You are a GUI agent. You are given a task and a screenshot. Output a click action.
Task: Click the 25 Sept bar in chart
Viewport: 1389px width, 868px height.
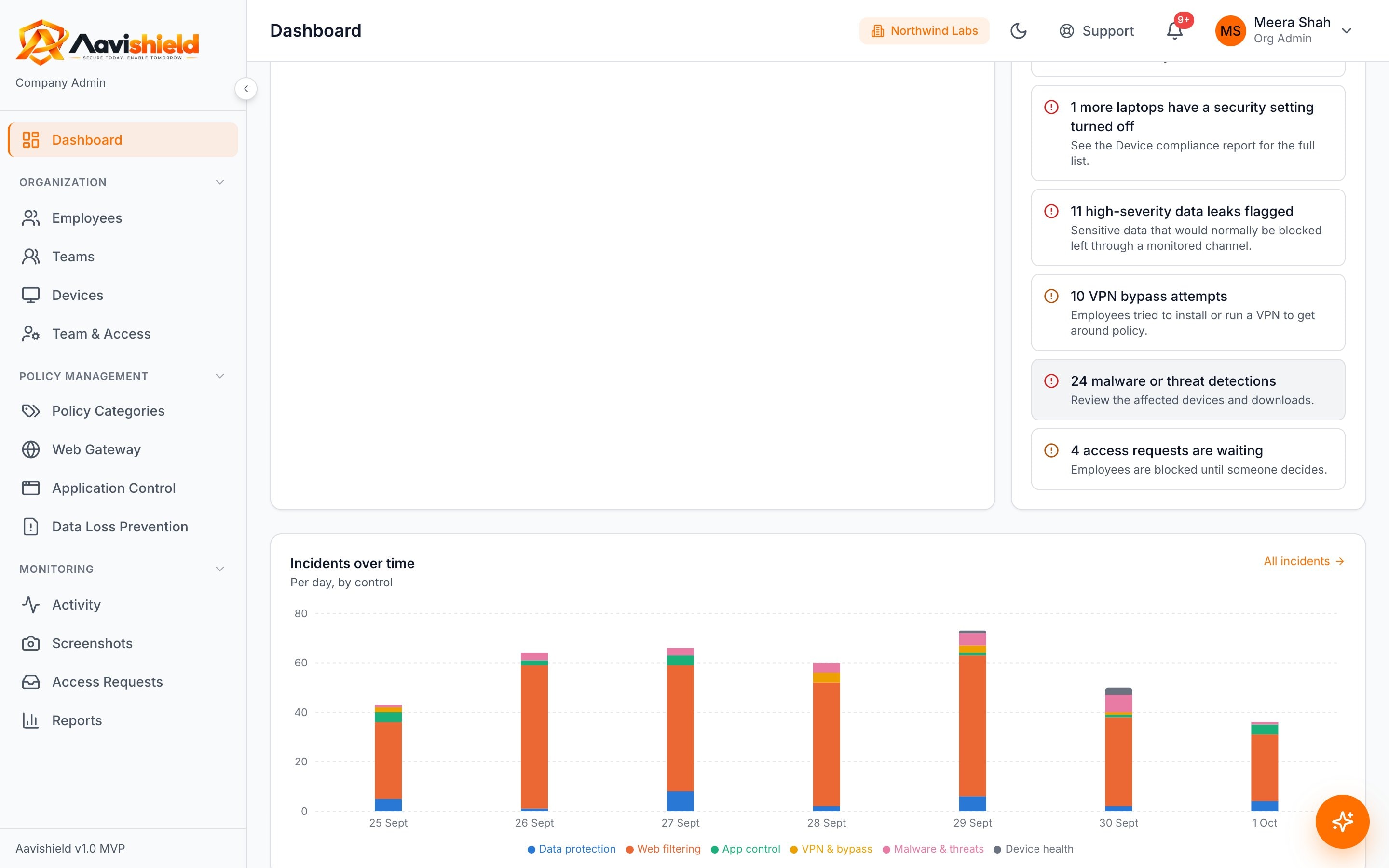click(x=388, y=758)
